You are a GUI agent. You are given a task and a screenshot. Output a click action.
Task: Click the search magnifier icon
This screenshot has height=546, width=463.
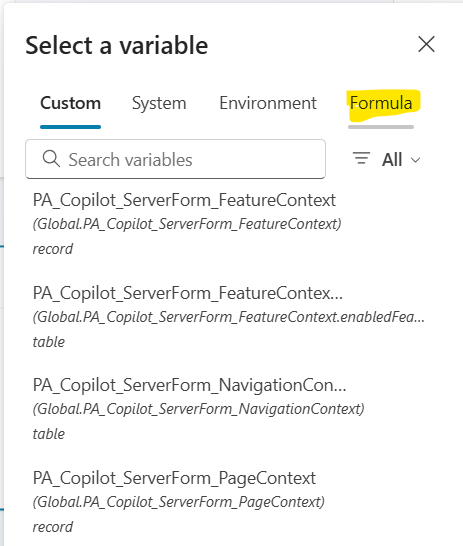(51, 159)
